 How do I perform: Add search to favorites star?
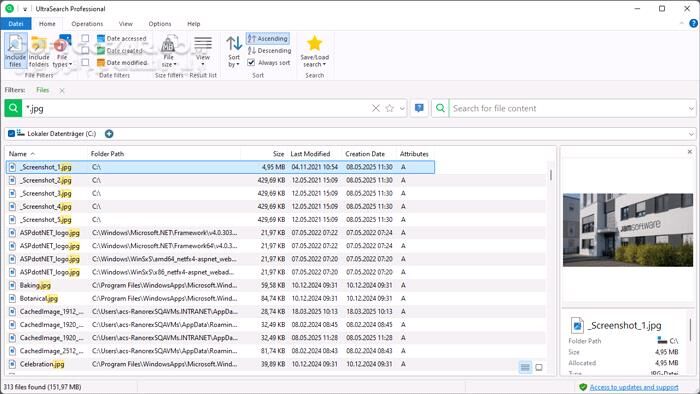(390, 108)
